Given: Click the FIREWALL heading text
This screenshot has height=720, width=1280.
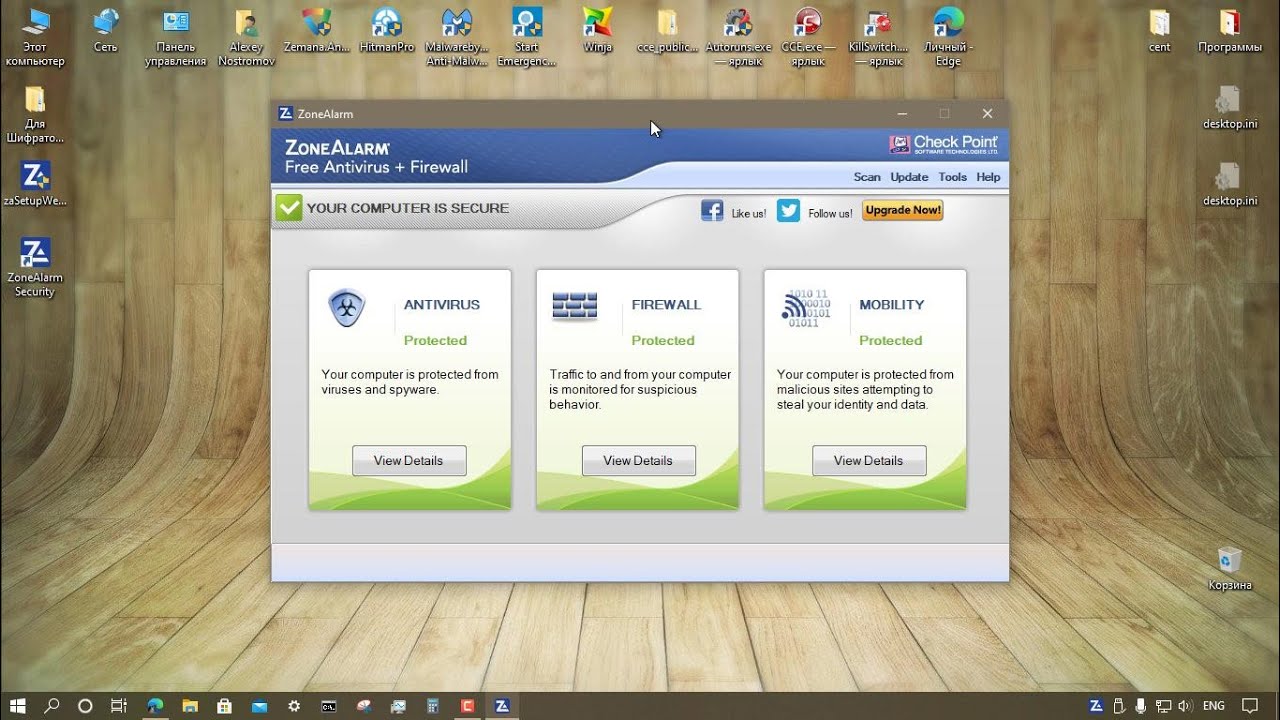Looking at the screenshot, I should [666, 305].
